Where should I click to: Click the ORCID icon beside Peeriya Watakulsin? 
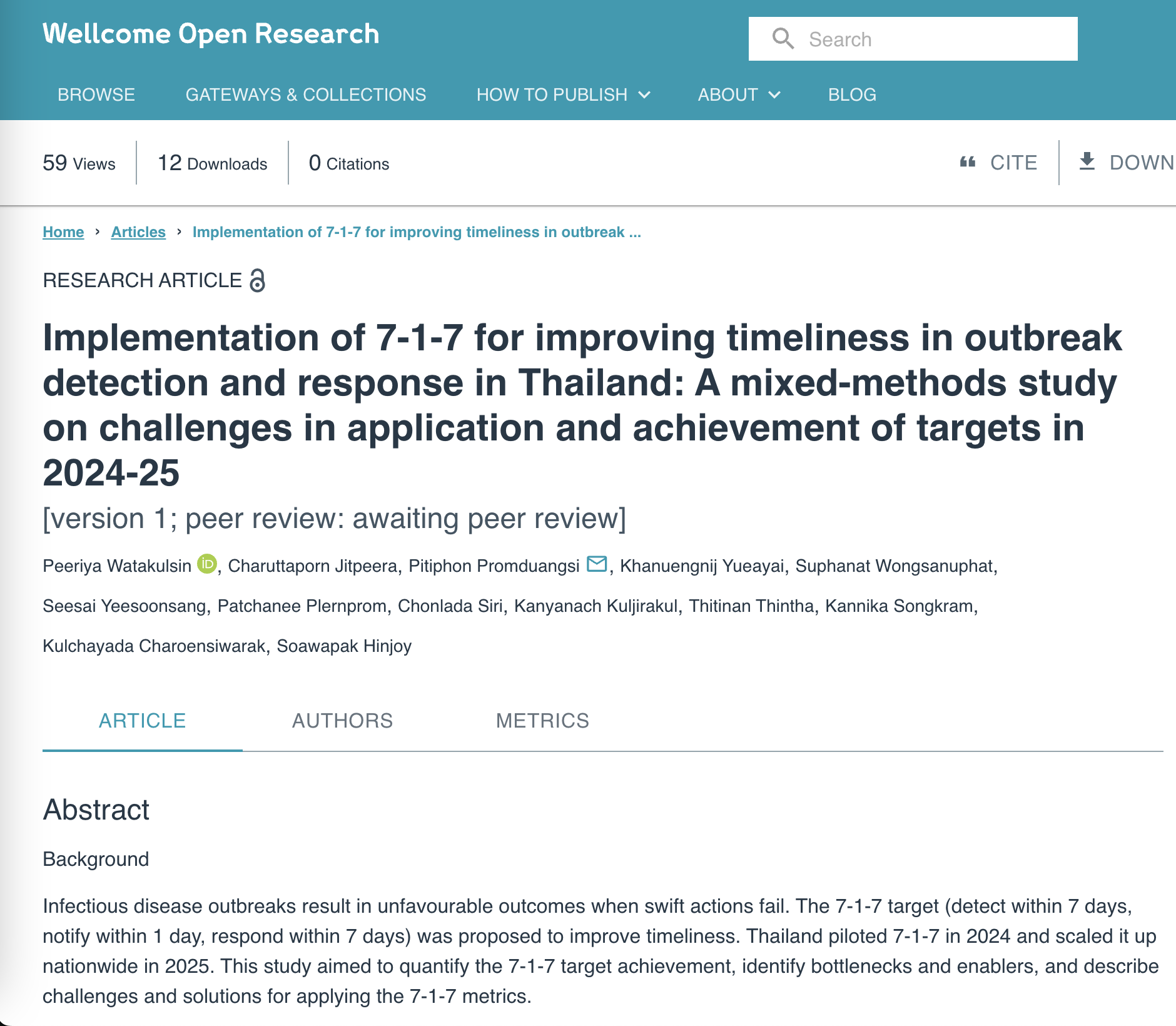pos(207,564)
